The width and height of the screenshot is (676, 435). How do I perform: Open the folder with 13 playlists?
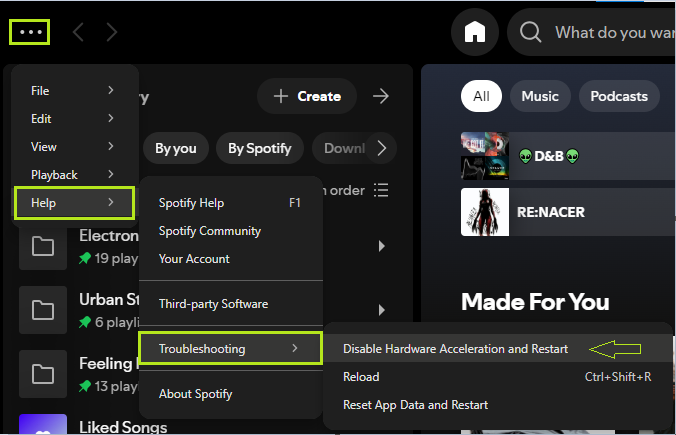[78, 374]
